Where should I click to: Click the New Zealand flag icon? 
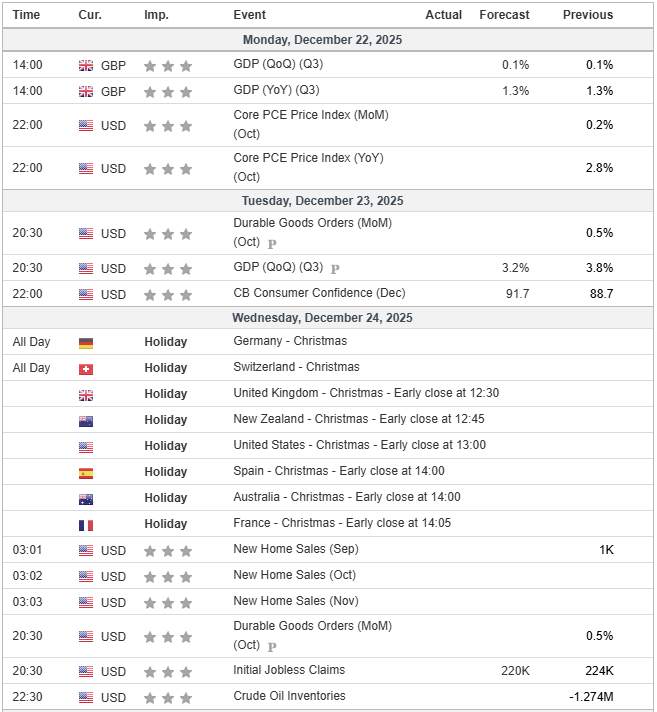86,420
